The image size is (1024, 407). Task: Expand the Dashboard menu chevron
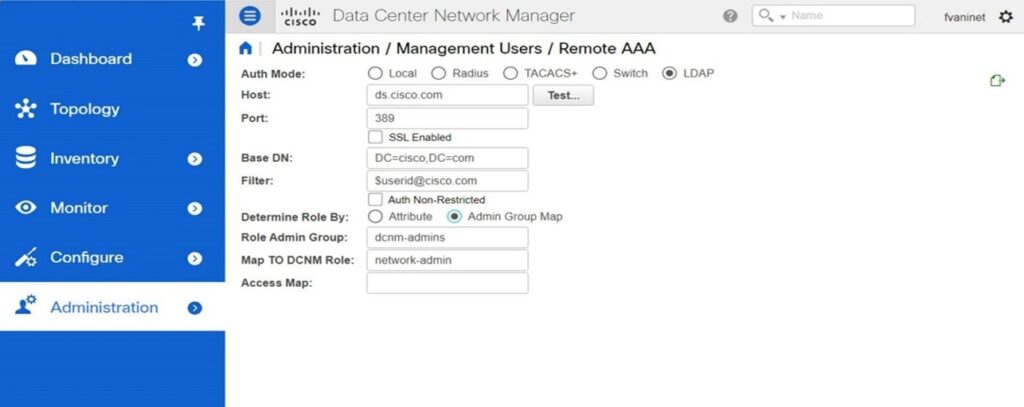click(x=195, y=60)
